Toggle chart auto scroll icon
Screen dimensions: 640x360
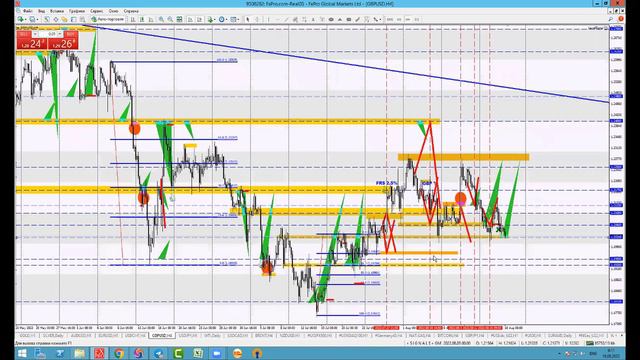(x=190, y=19)
